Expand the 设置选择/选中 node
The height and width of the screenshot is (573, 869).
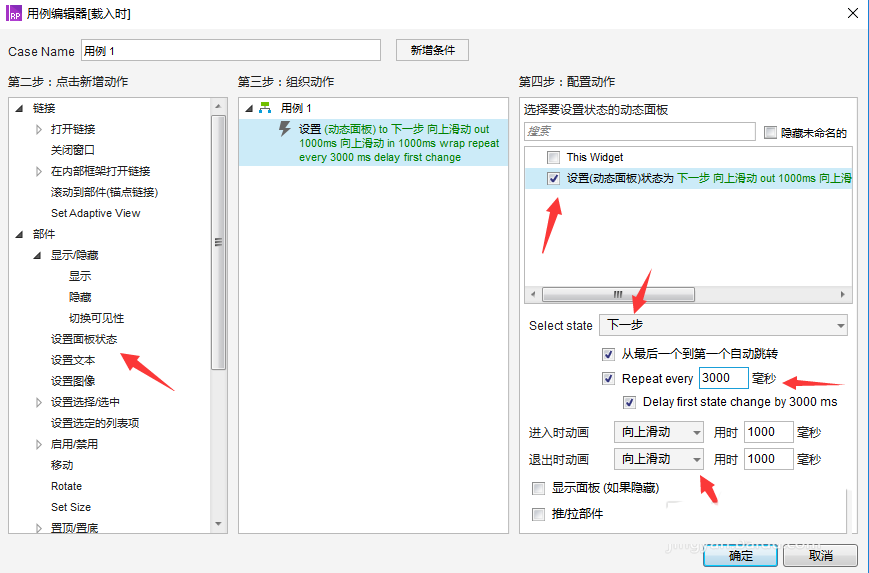click(39, 402)
